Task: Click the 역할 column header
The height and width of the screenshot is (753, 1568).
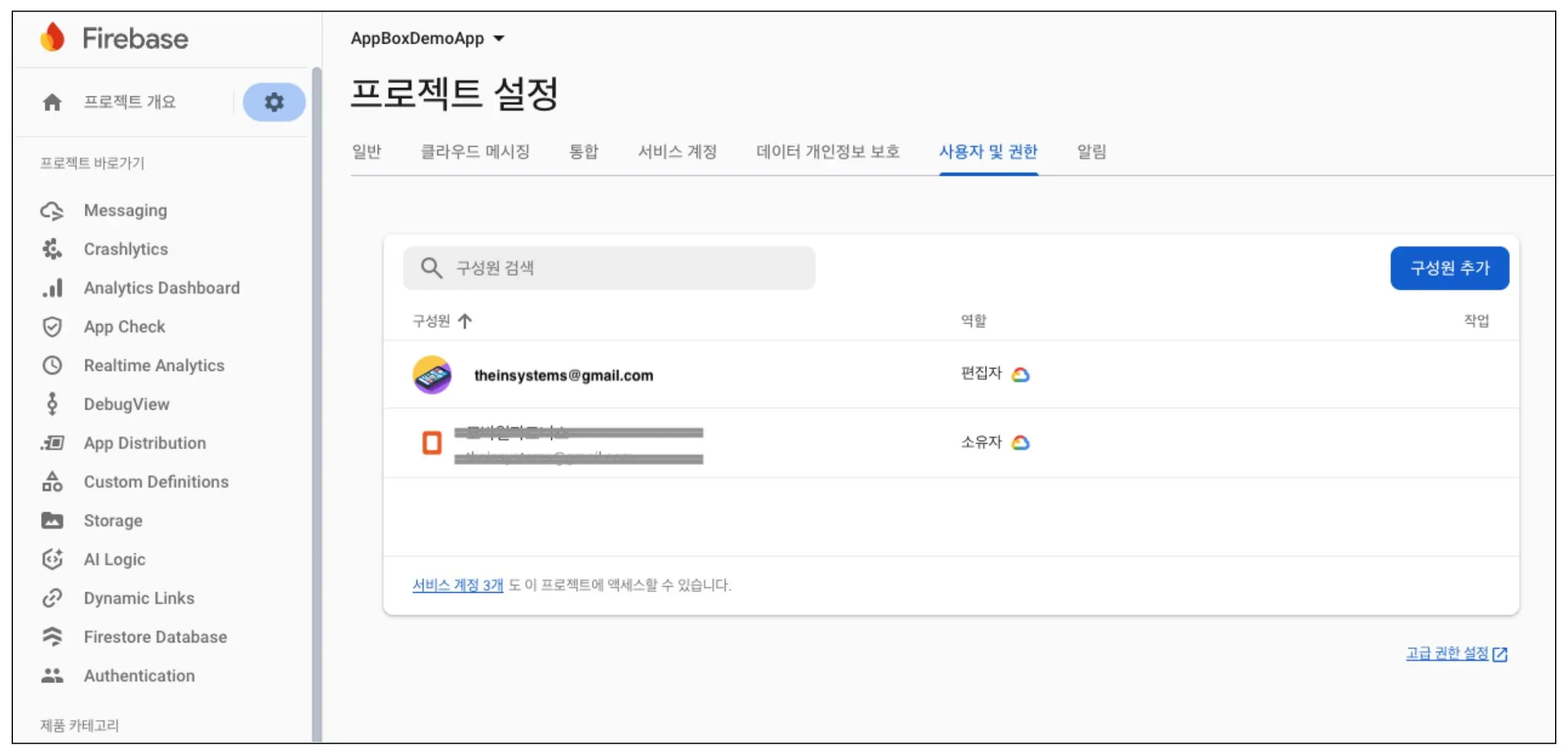Action: [x=973, y=321]
